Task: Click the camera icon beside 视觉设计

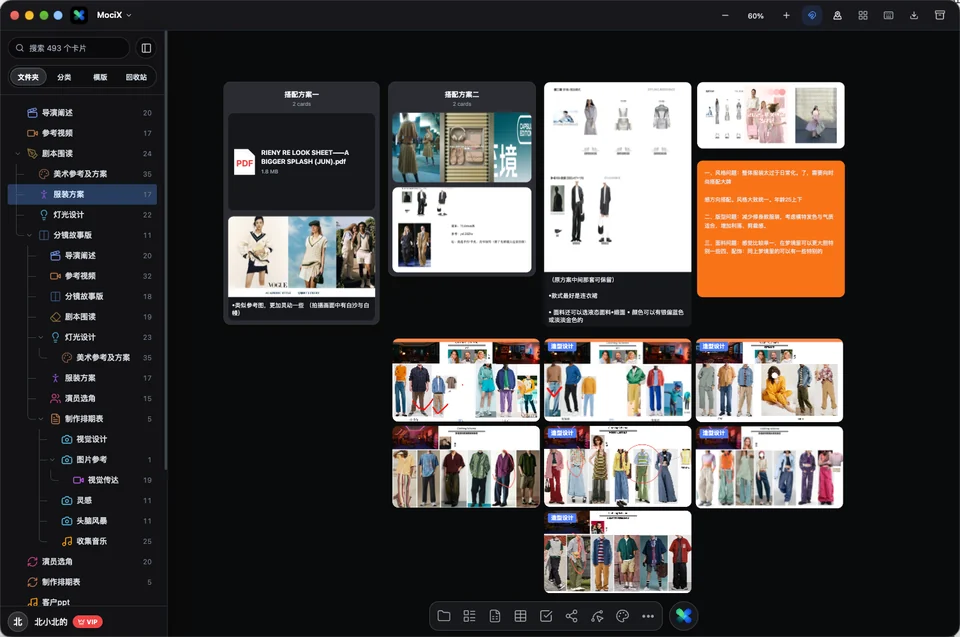Action: pyautogui.click(x=67, y=439)
